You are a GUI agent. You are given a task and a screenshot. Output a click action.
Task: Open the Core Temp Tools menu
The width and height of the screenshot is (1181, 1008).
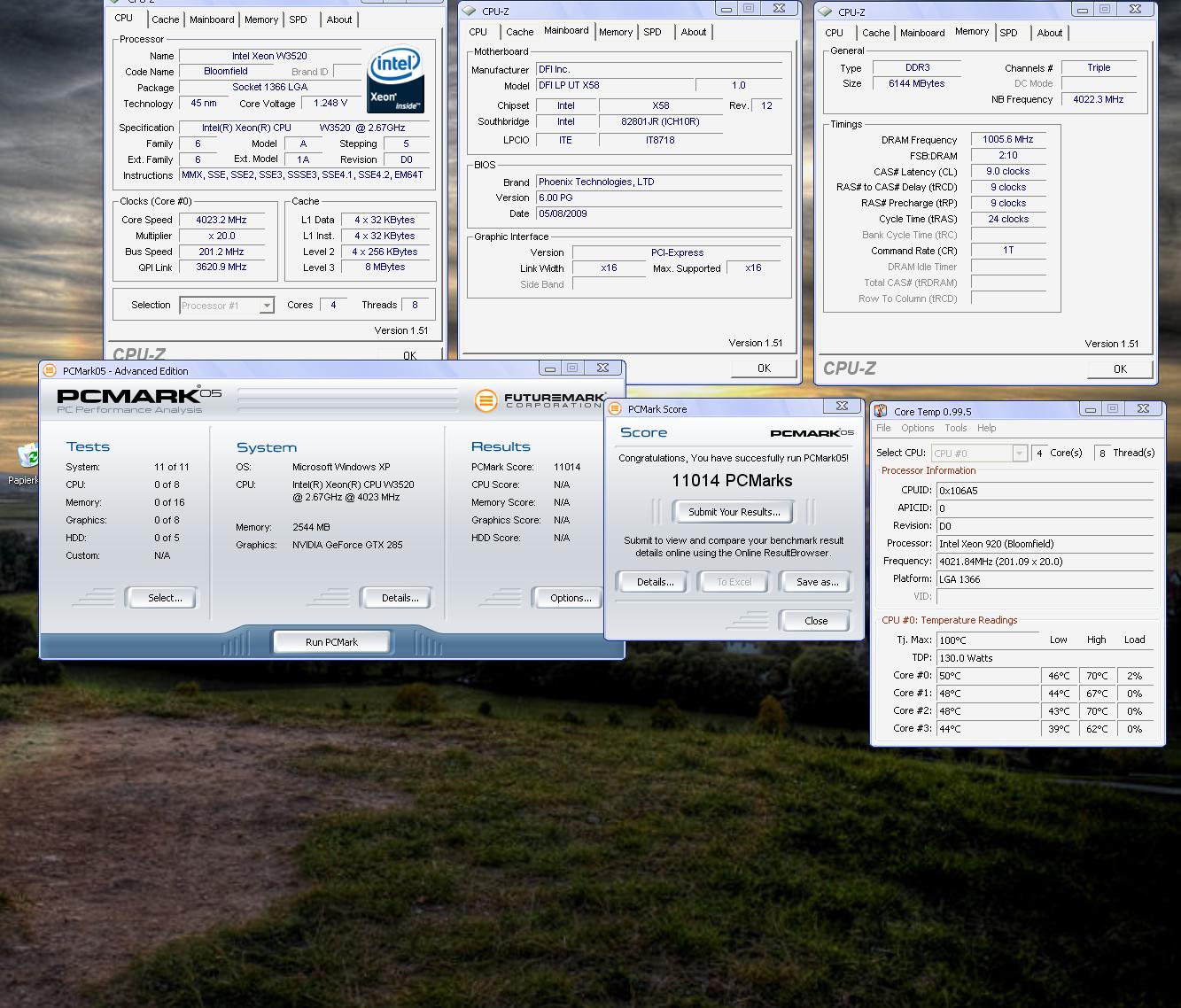pyautogui.click(x=956, y=428)
